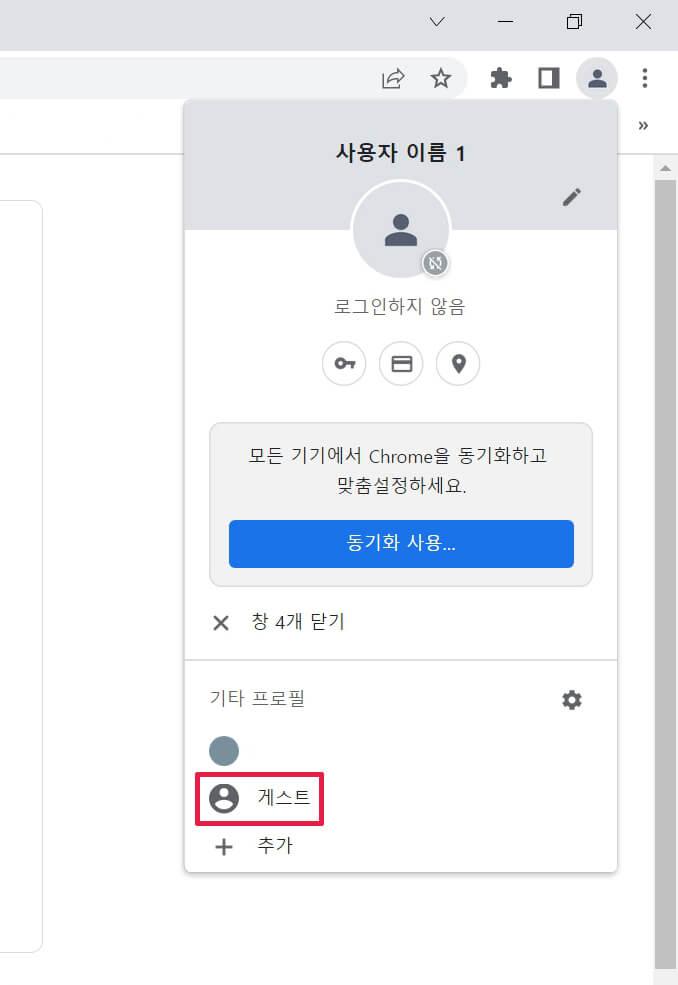The image size is (678, 985).
Task: Click the bookmark star icon
Action: point(441,78)
